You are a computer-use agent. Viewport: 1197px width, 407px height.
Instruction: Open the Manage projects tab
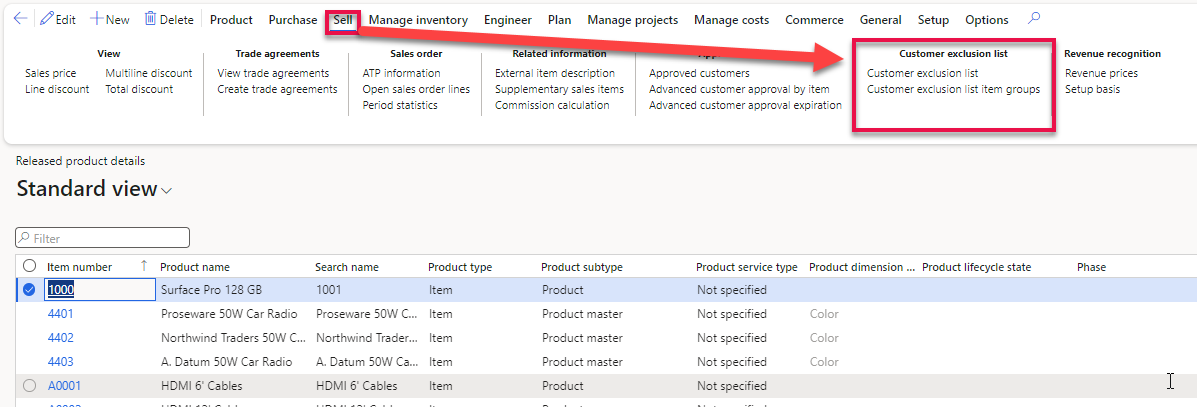pyautogui.click(x=633, y=20)
